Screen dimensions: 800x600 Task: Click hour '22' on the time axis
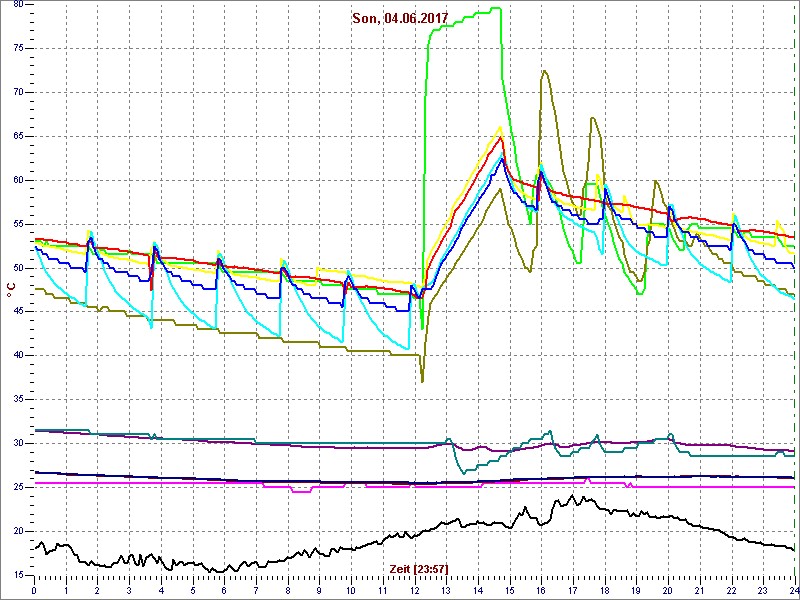pos(731,590)
